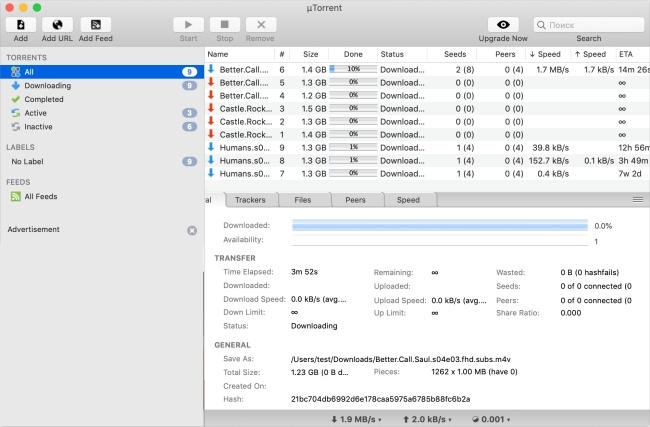
Task: Select the Active sidebar filter
Action: pyautogui.click(x=102, y=113)
